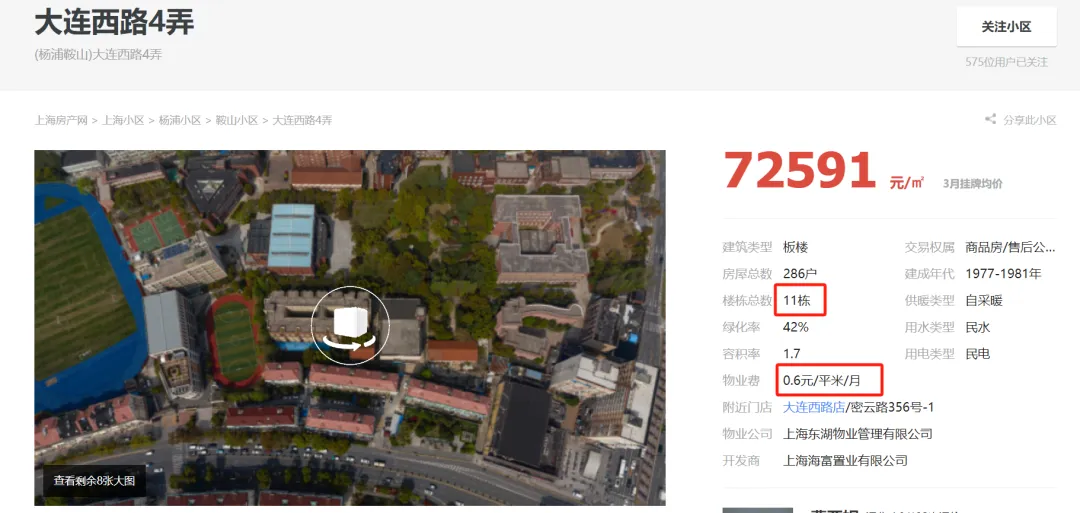
Task: Click the share icon beside 分享此小区
Action: coord(990,120)
